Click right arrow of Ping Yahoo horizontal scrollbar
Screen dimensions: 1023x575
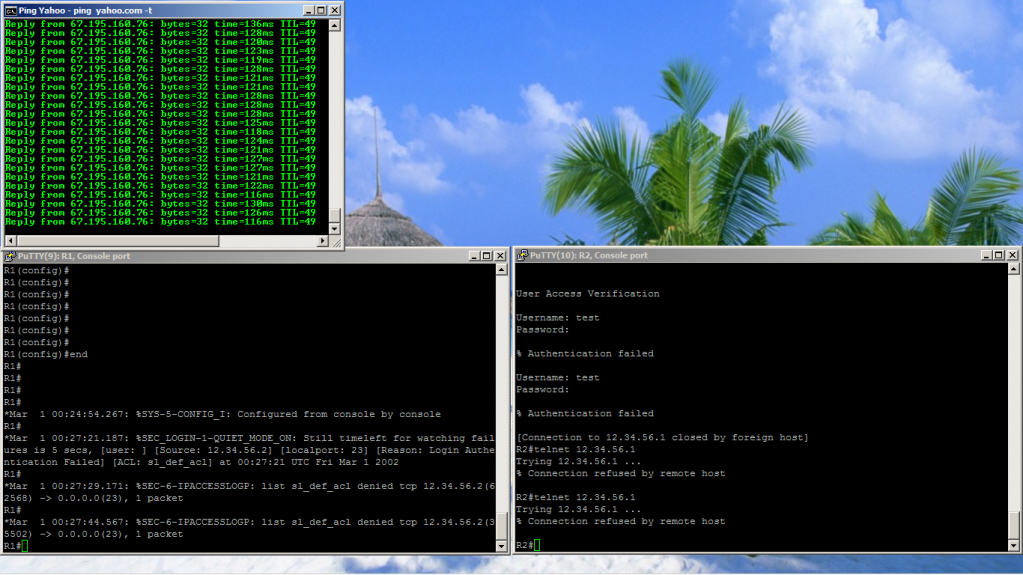pyautogui.click(x=322, y=241)
